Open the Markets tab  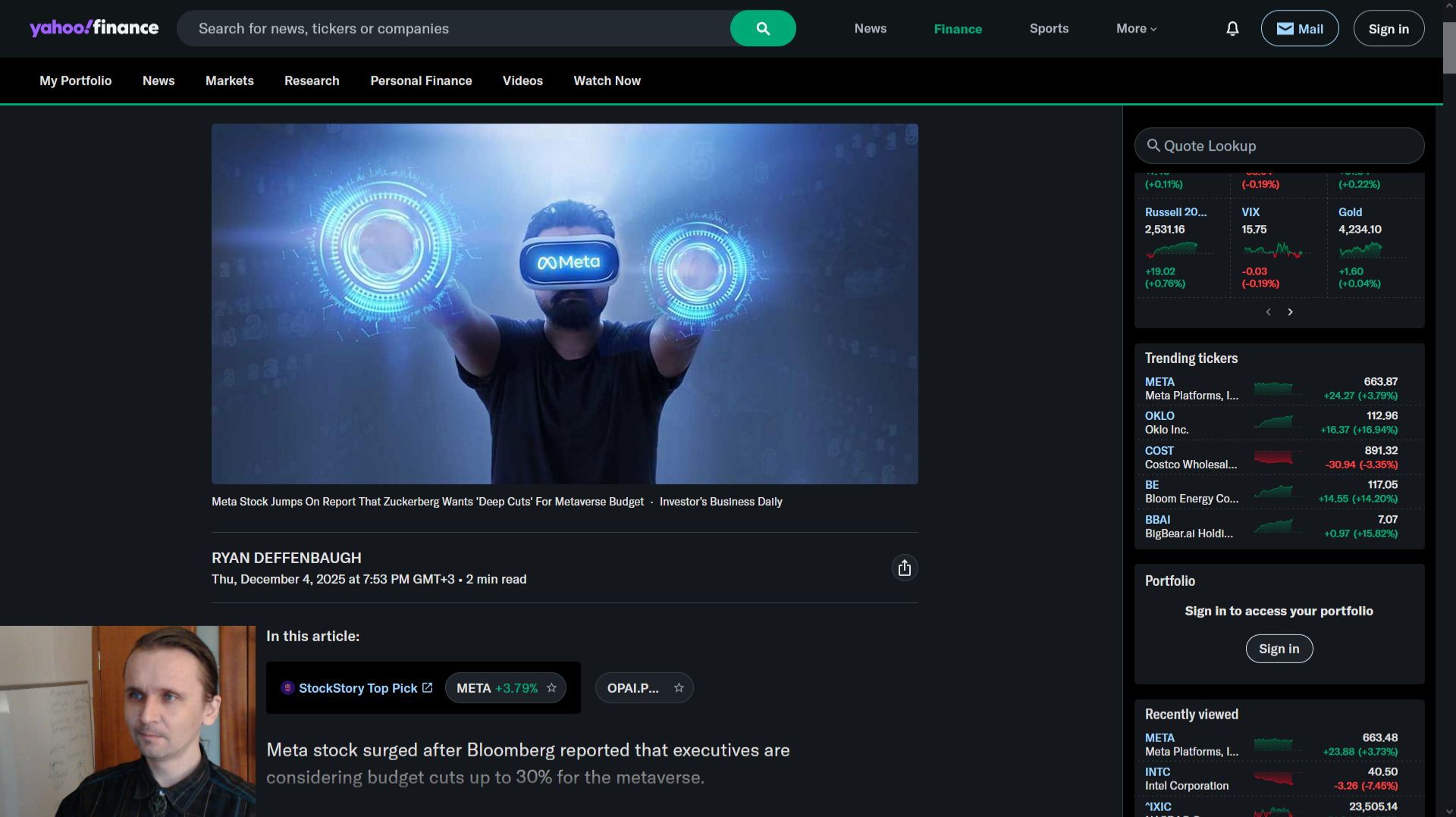pyautogui.click(x=230, y=81)
